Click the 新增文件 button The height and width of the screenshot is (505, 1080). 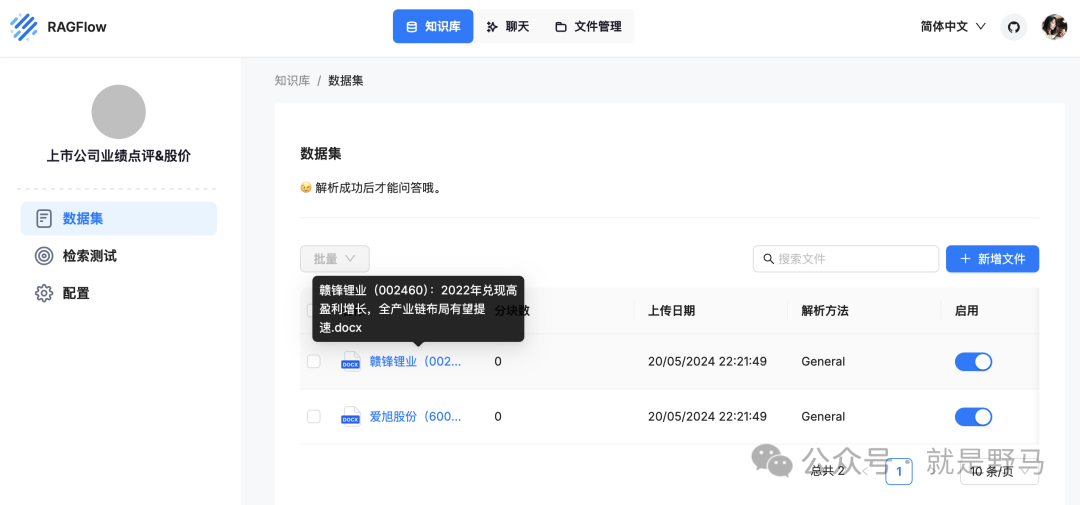click(992, 259)
